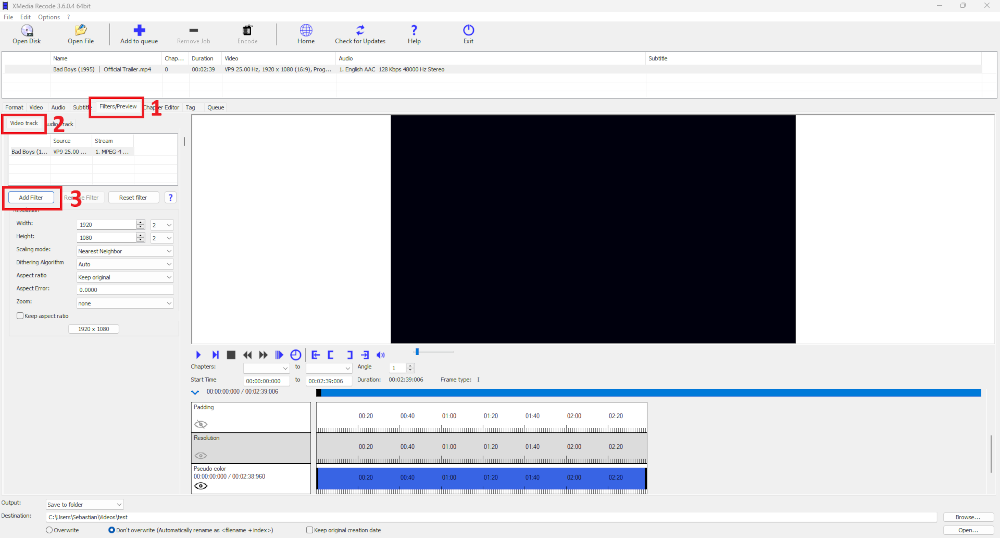Open Disk from the top toolbar
The height and width of the screenshot is (538, 1000).
point(27,34)
